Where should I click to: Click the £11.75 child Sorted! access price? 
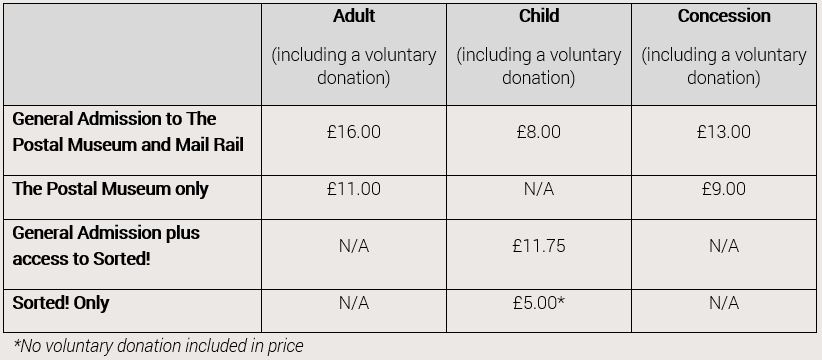(x=539, y=246)
